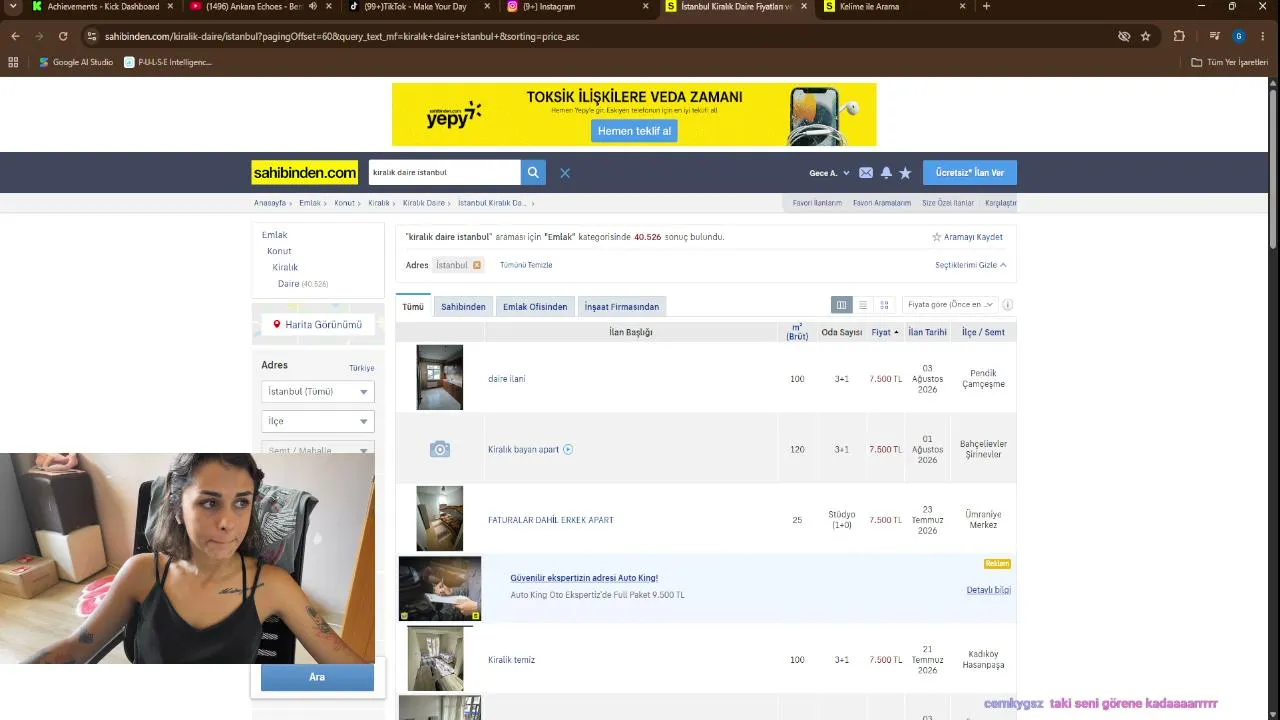Select the Emlak Ofisinden tab
This screenshot has width=1280, height=720.
(x=535, y=307)
